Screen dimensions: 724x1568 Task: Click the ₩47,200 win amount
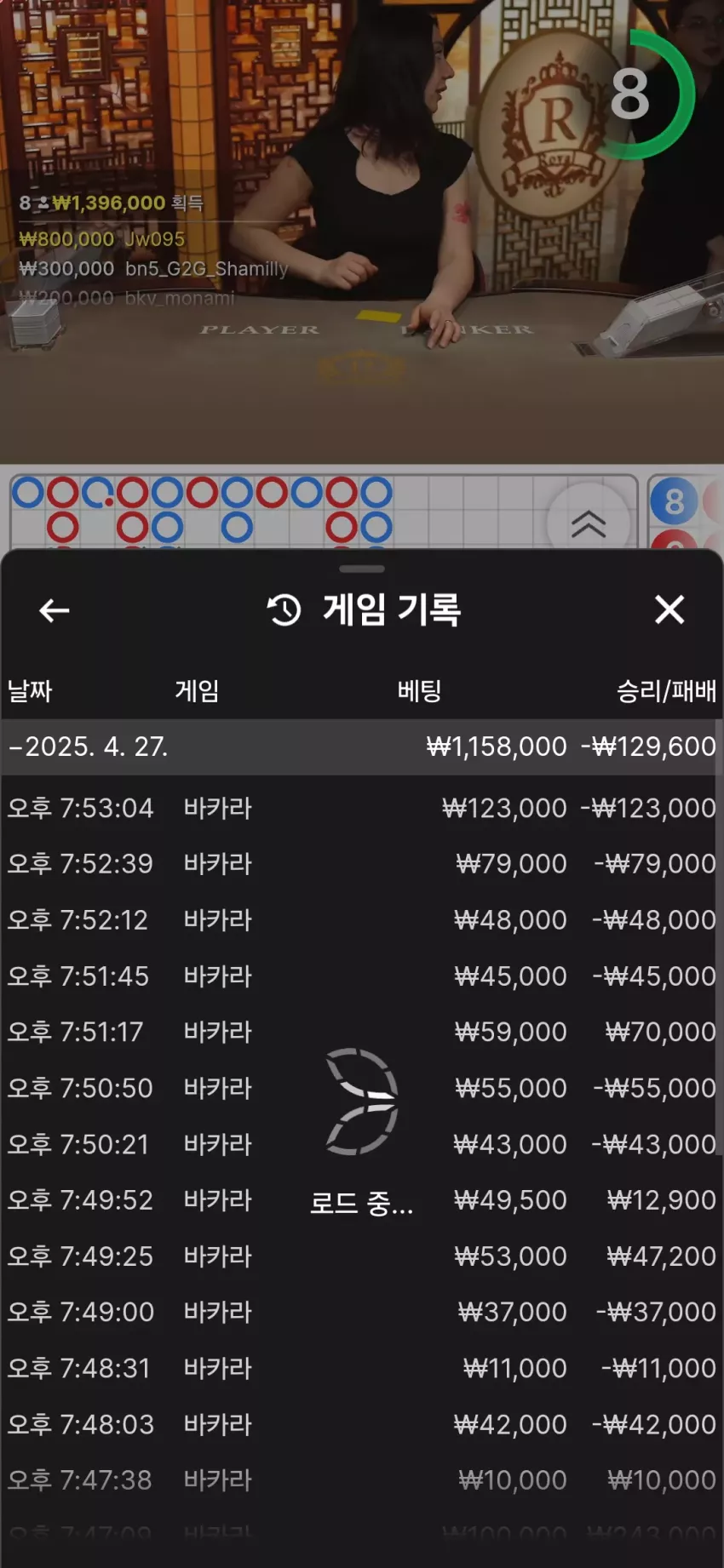[x=662, y=1256]
